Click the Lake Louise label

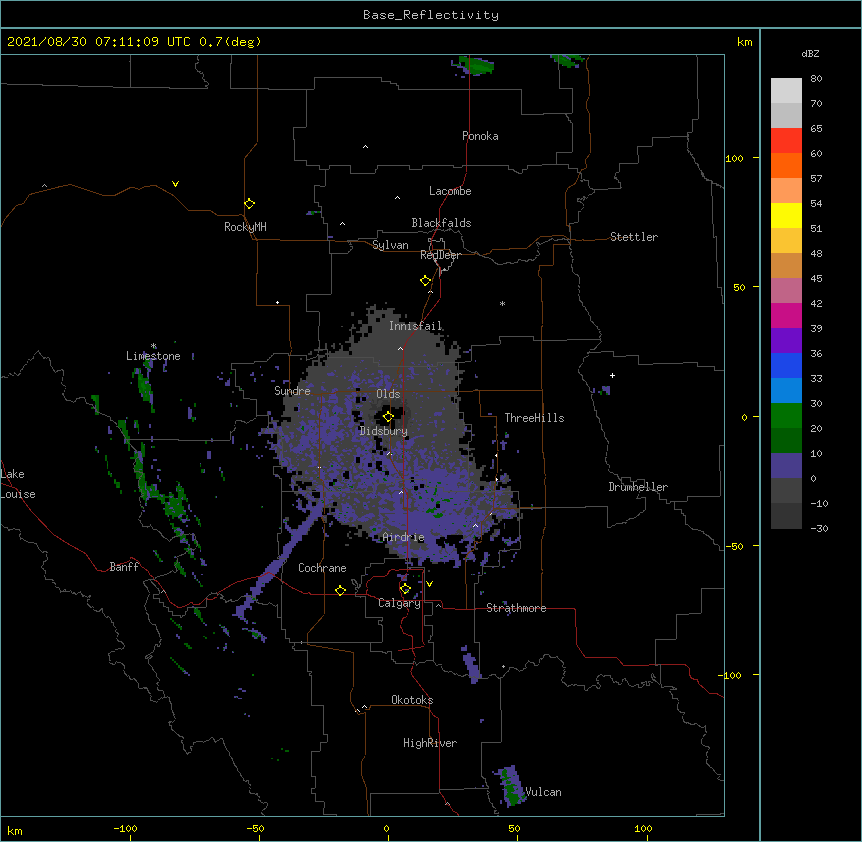point(18,484)
